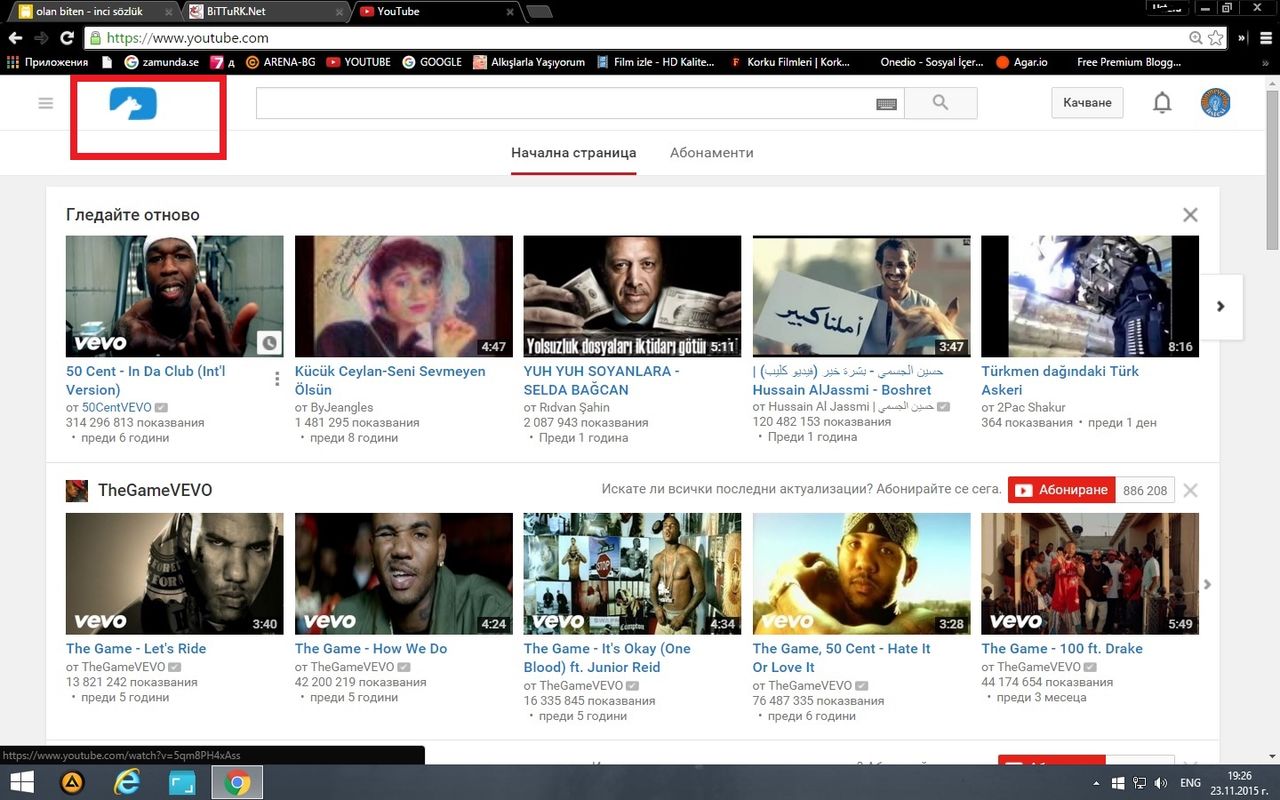Image resolution: width=1280 pixels, height=800 pixels.
Task: Add 50 Cent video to Watch Later
Action: [x=270, y=344]
